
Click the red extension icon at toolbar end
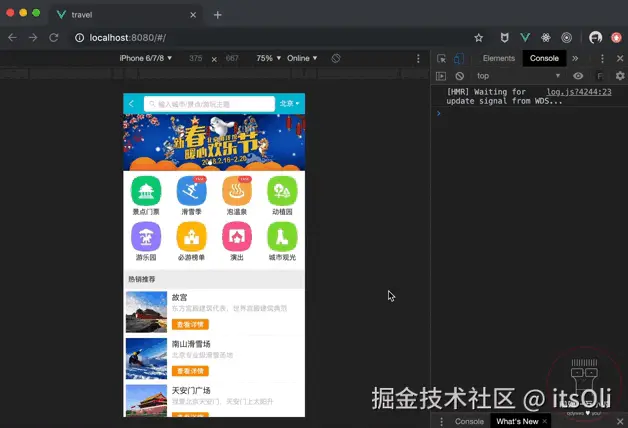pos(616,38)
